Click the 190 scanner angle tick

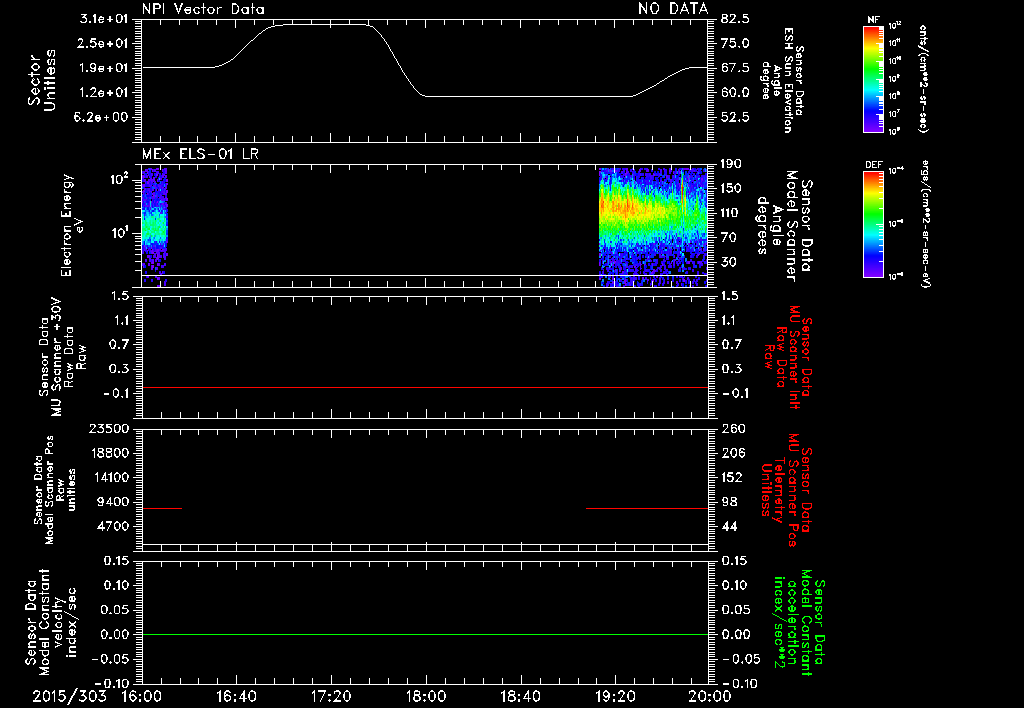(x=731, y=164)
